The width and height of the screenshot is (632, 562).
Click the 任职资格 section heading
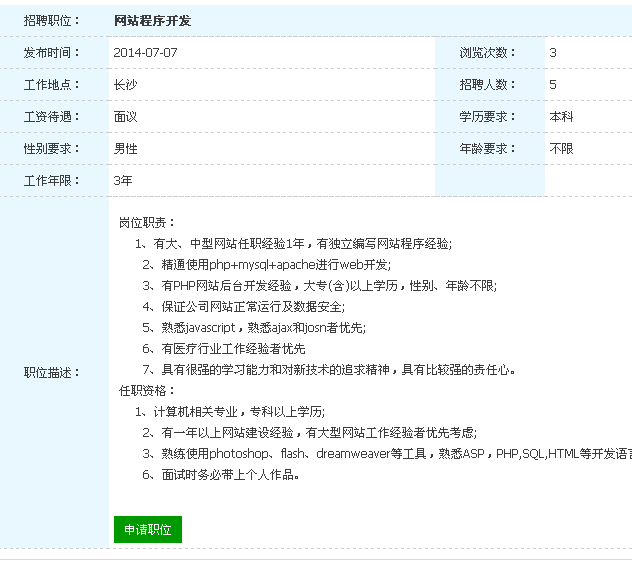[x=147, y=391]
